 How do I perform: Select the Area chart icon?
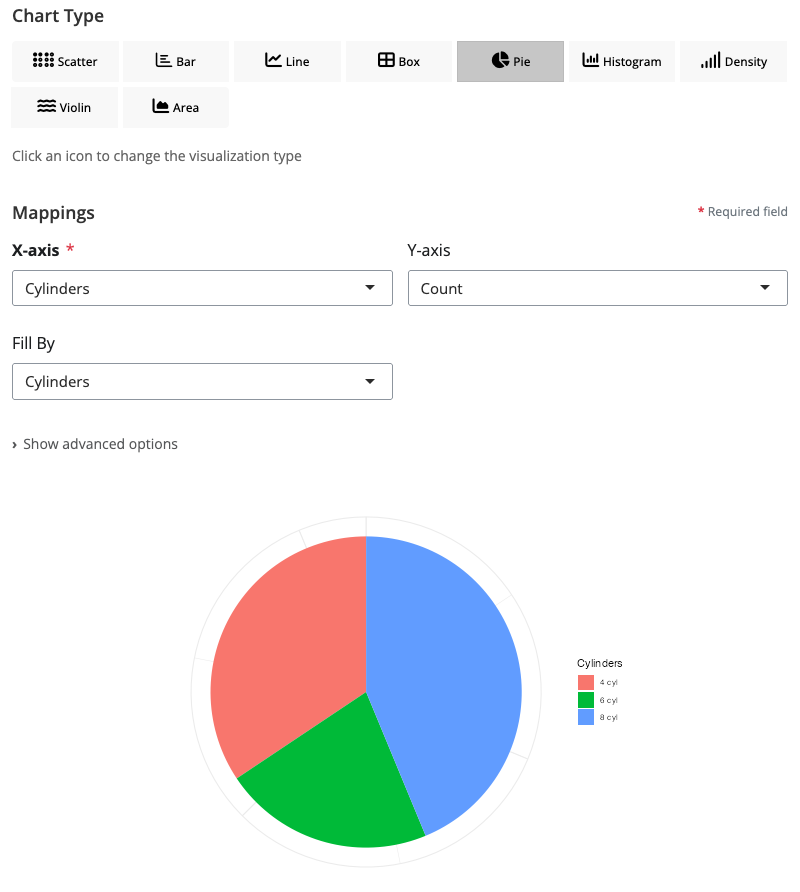click(x=176, y=107)
